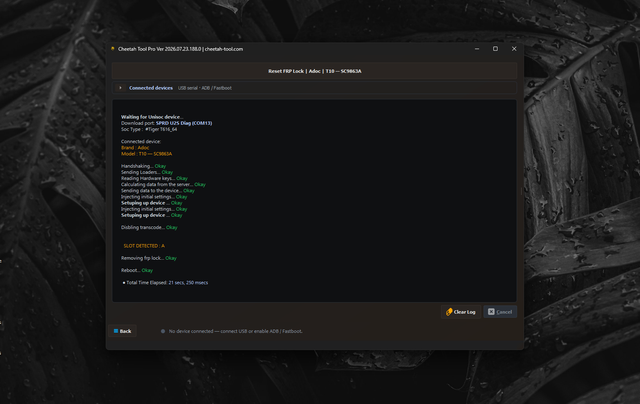Click the blue square icon beside Back
Screen dimensions: 640x404
click(x=116, y=331)
